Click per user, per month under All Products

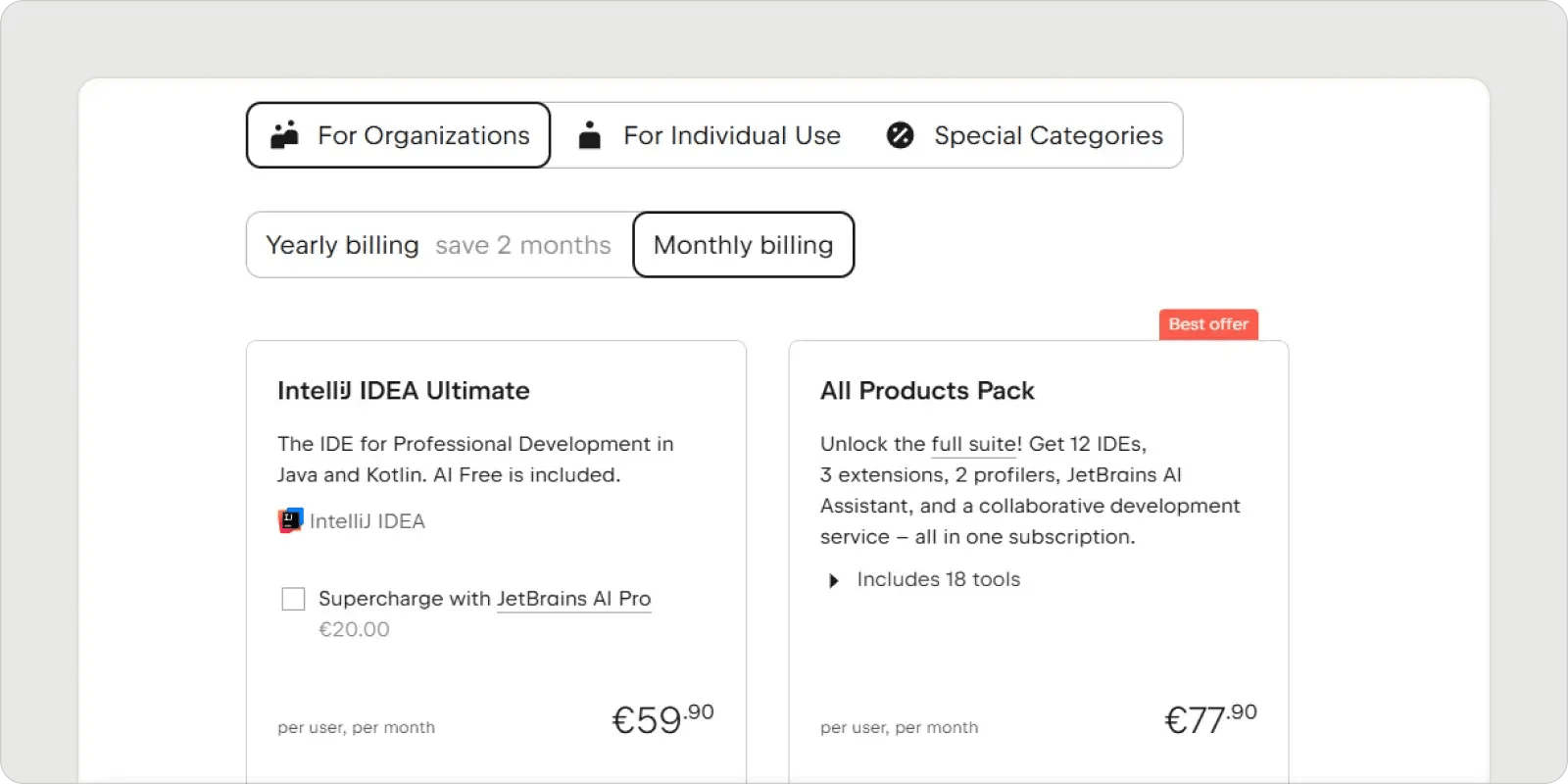coord(899,727)
